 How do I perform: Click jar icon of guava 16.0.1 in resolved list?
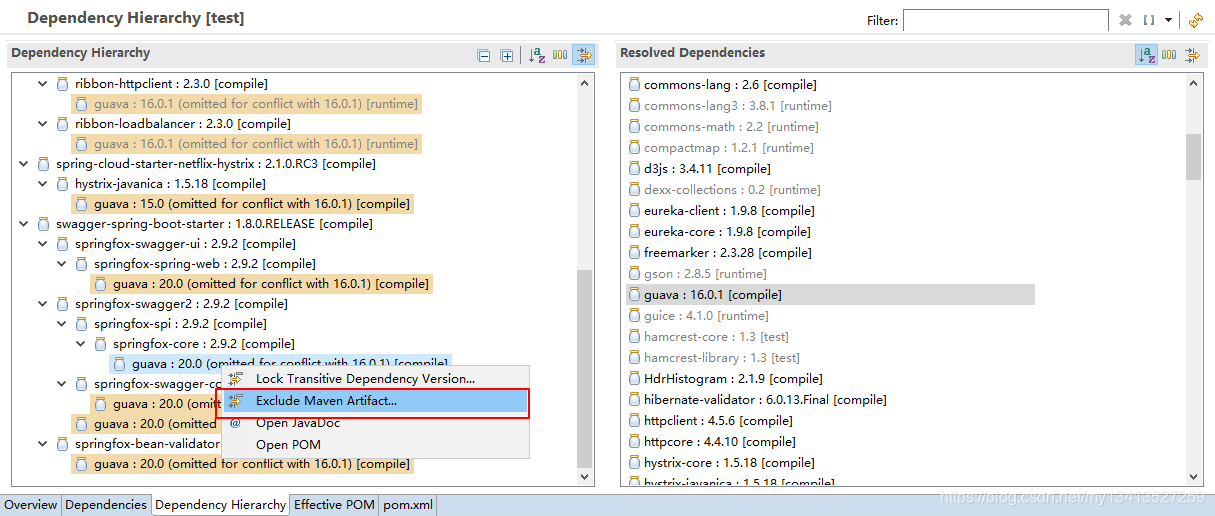coord(634,295)
